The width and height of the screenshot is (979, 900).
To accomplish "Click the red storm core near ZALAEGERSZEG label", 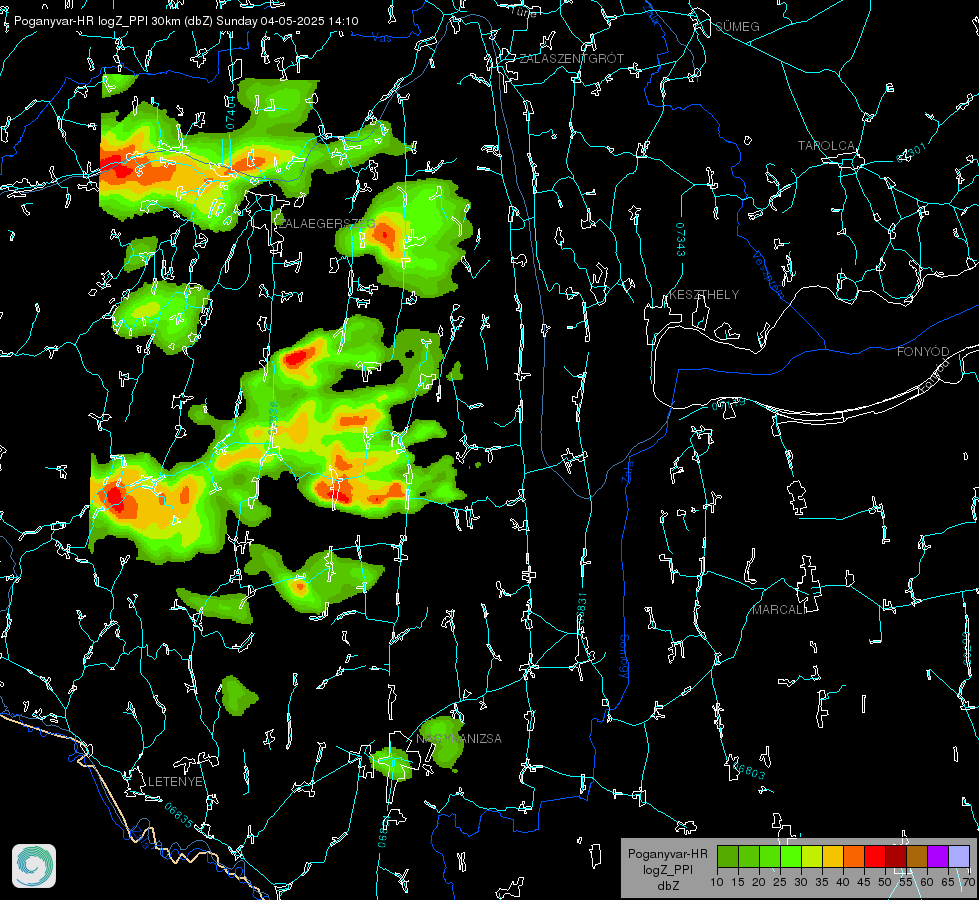I will click(385, 236).
